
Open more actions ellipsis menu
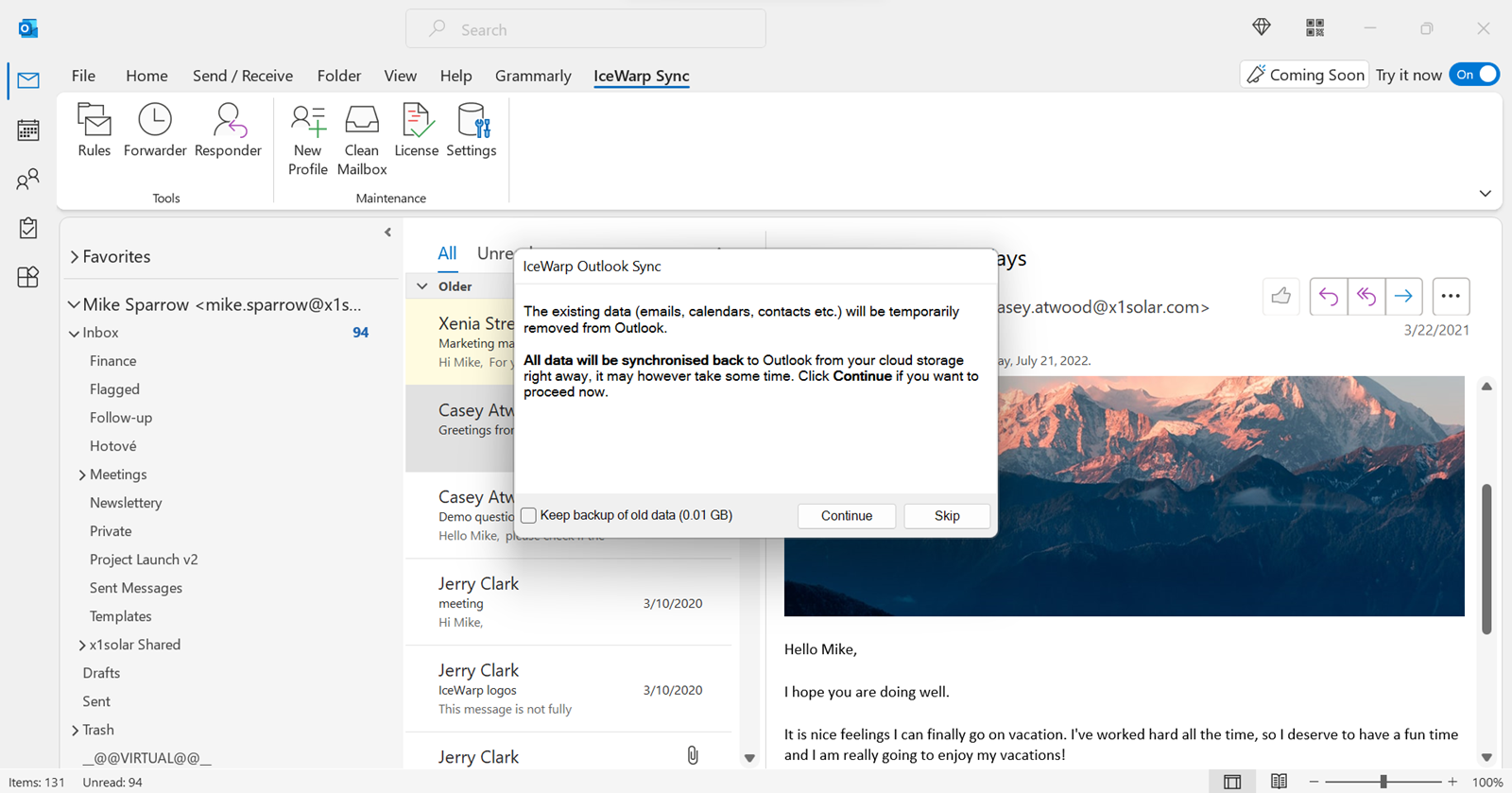coord(1451,296)
